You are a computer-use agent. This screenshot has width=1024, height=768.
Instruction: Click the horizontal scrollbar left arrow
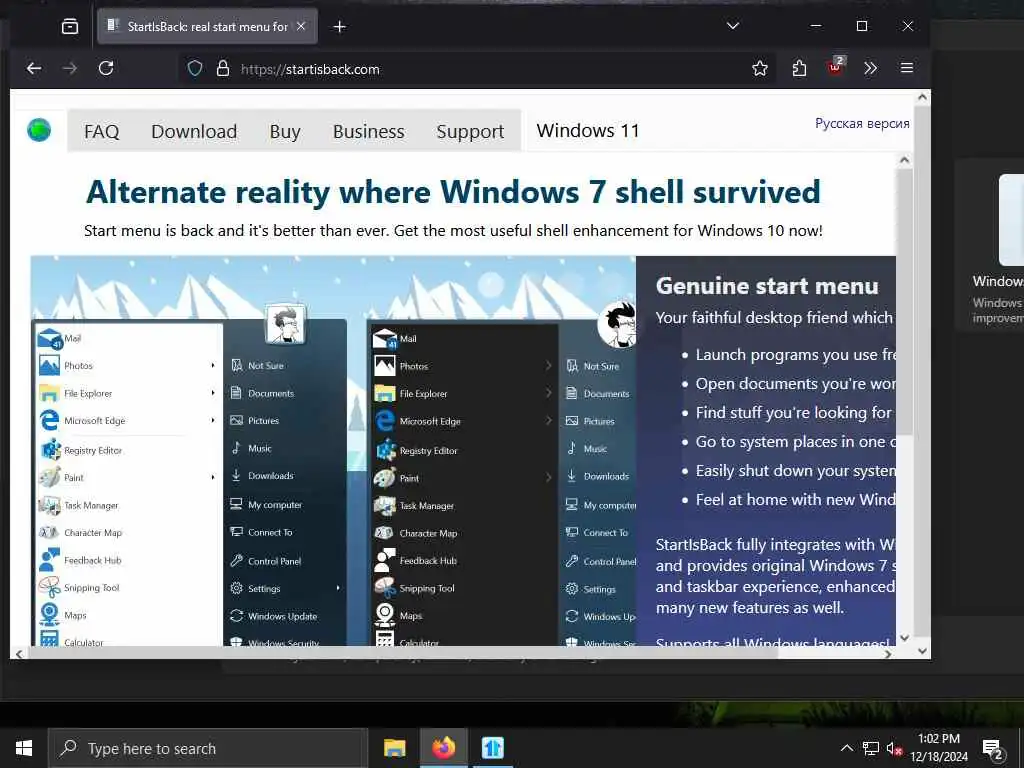point(19,654)
